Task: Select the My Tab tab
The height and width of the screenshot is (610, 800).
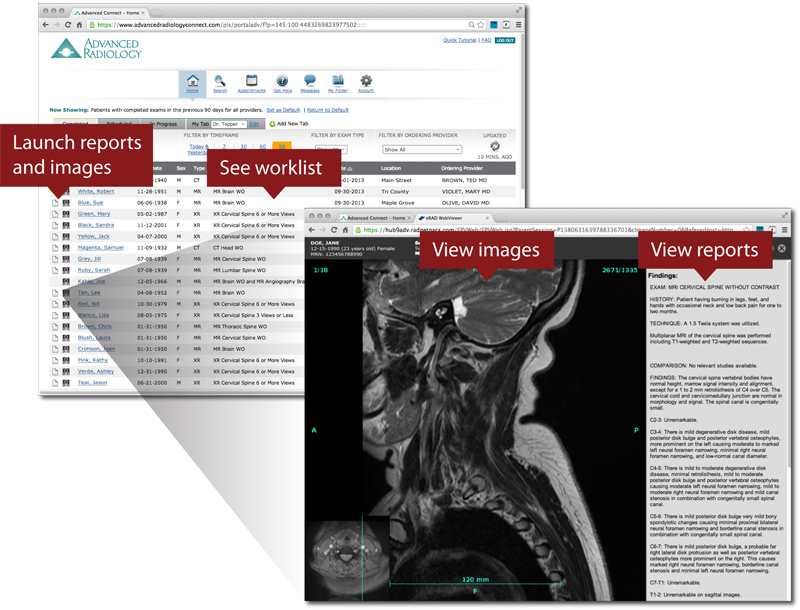Action: pyautogui.click(x=200, y=124)
